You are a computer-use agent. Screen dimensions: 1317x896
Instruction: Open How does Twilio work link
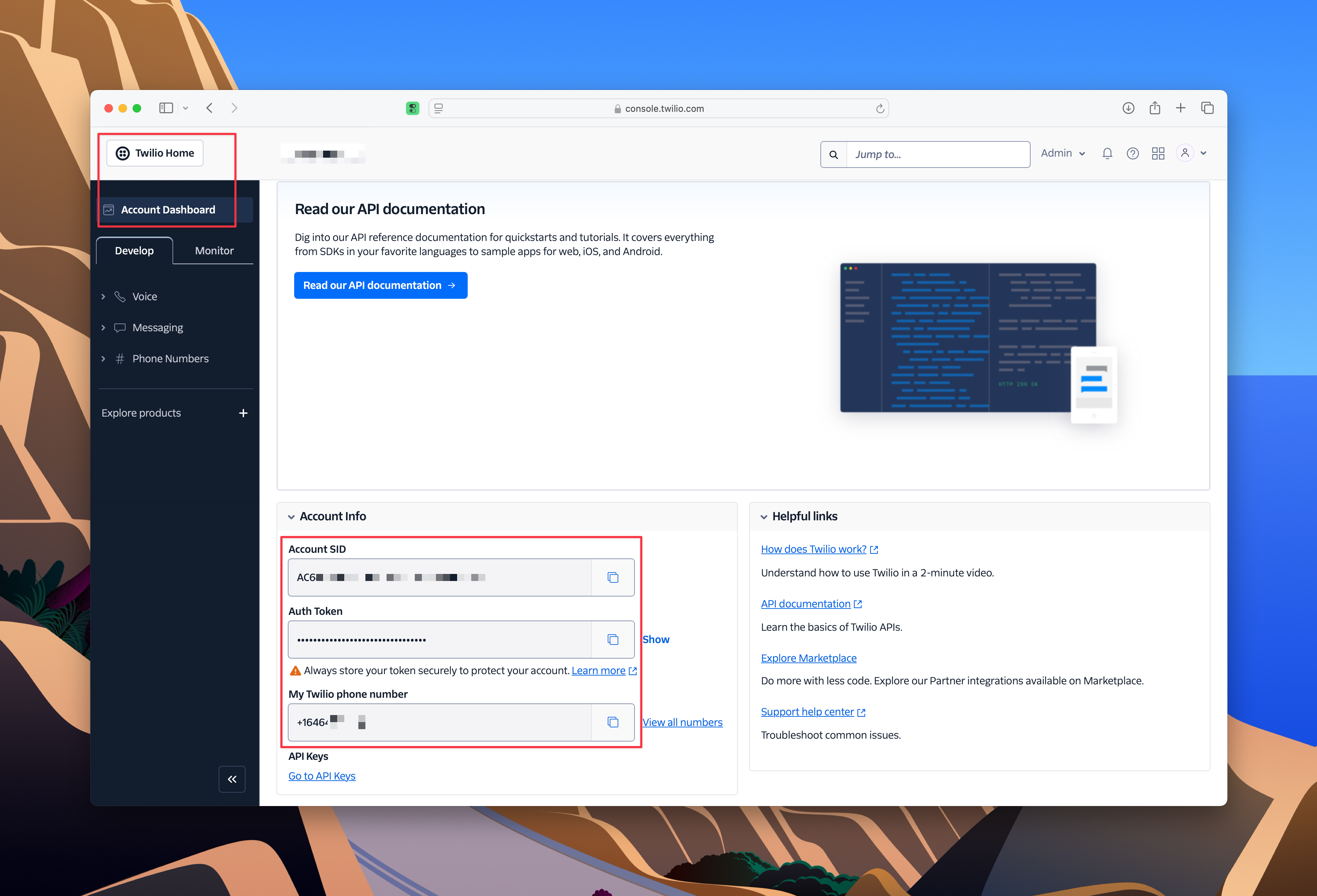819,549
